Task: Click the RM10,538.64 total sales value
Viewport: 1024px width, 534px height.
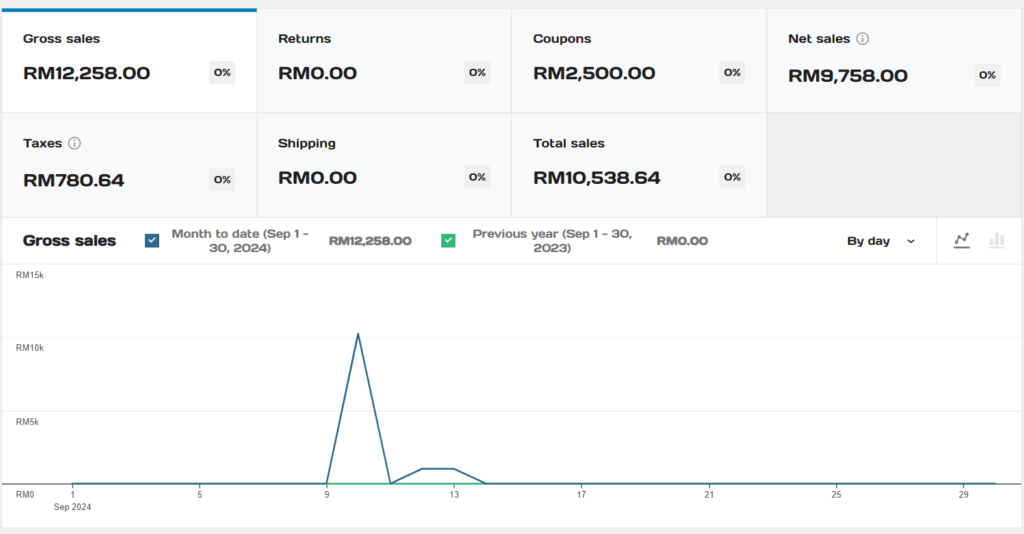Action: click(x=596, y=178)
